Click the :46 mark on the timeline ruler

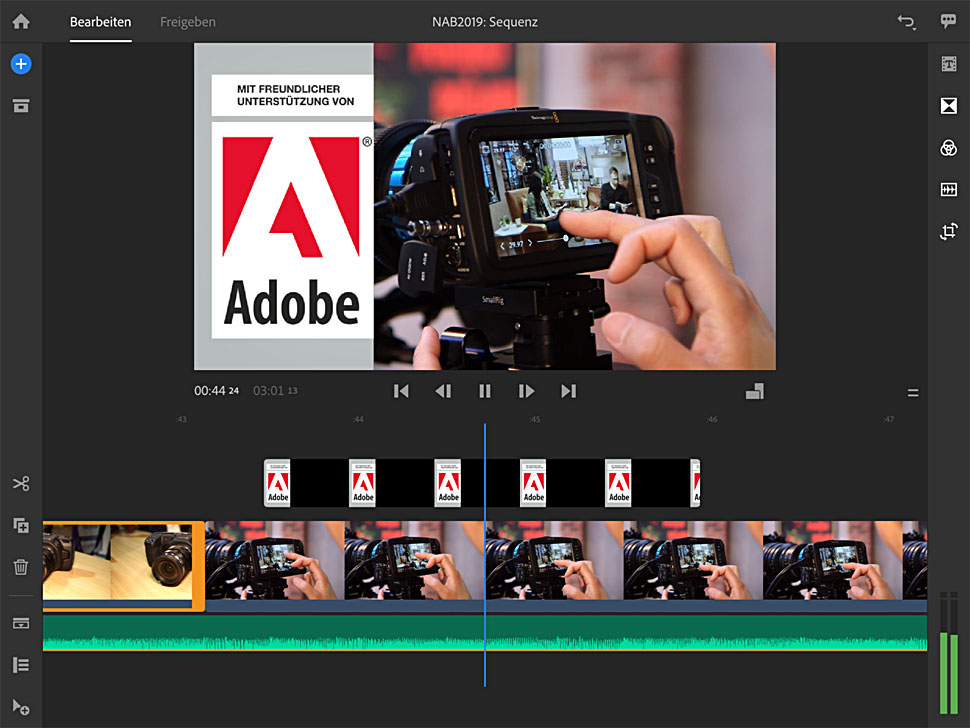(x=712, y=419)
